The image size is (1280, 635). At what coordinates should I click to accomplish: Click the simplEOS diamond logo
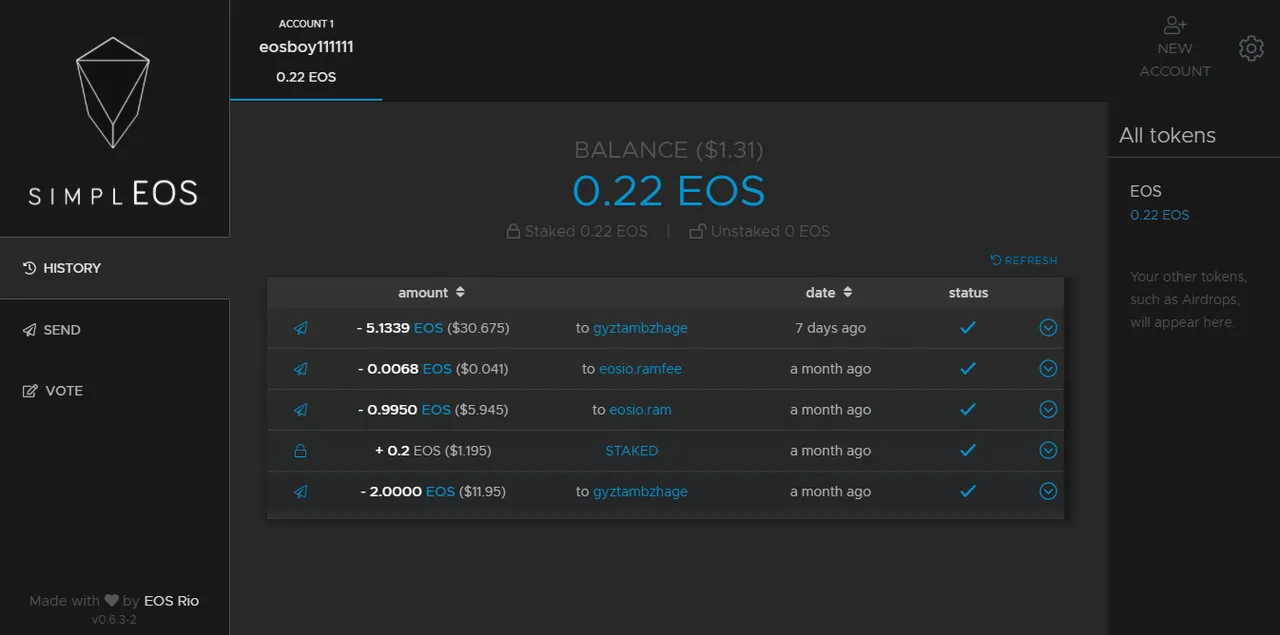click(x=113, y=93)
